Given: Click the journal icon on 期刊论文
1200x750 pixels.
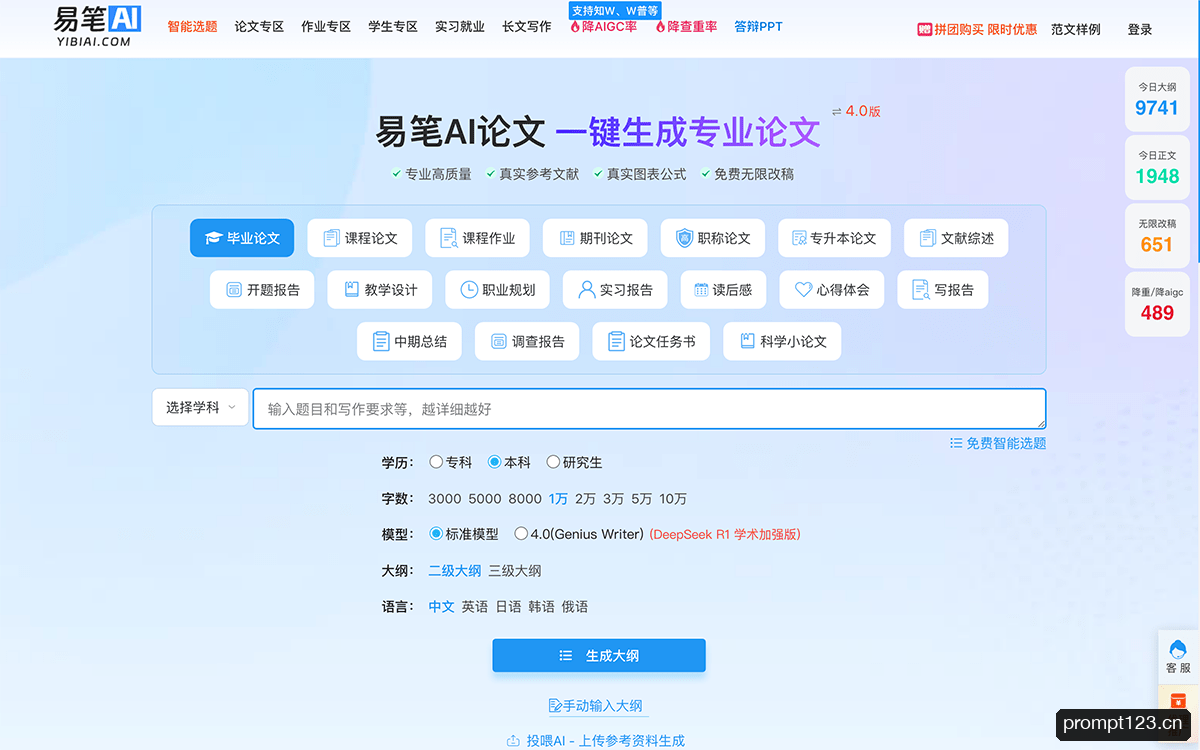Looking at the screenshot, I should tap(567, 238).
